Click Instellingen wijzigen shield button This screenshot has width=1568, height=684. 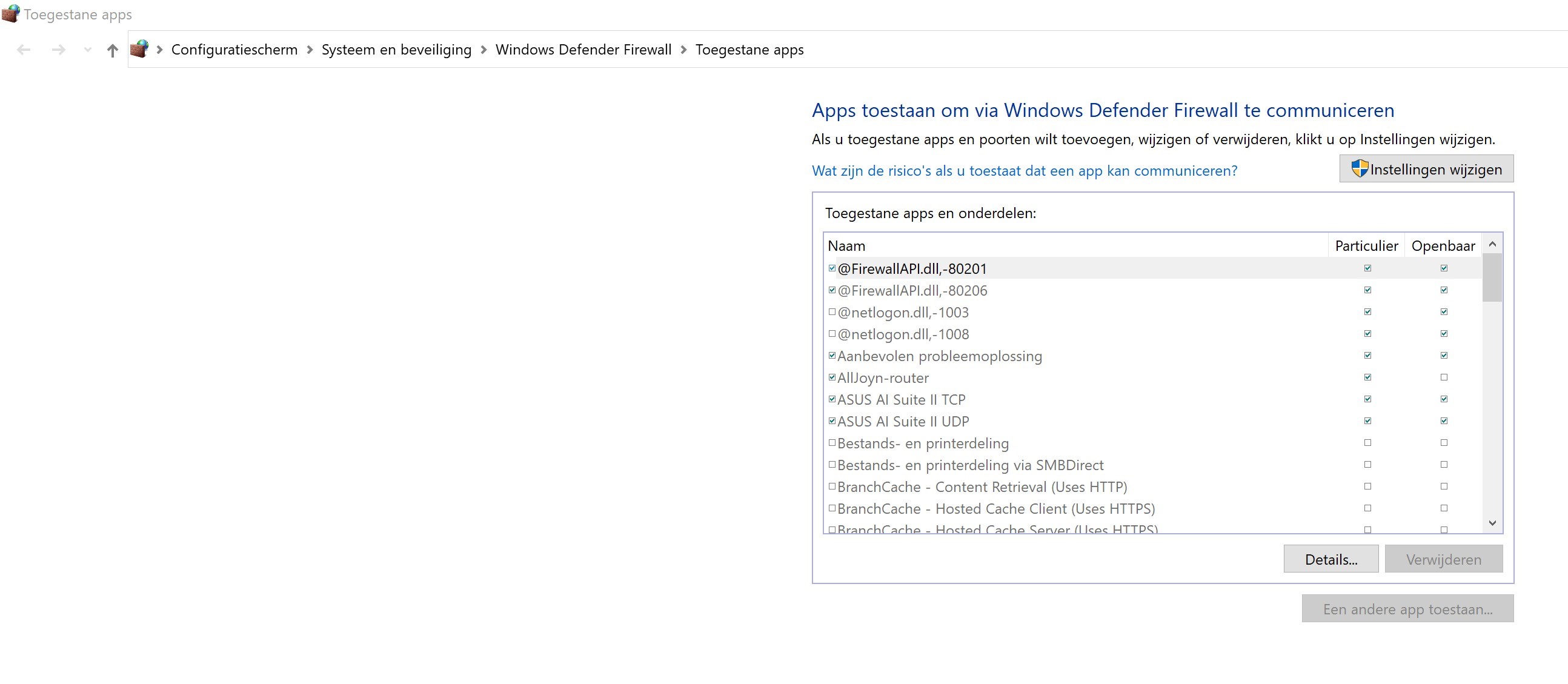click(x=1426, y=169)
